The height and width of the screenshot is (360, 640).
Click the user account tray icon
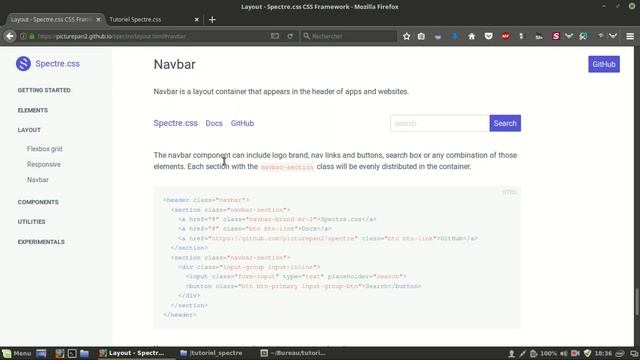click(x=511, y=353)
